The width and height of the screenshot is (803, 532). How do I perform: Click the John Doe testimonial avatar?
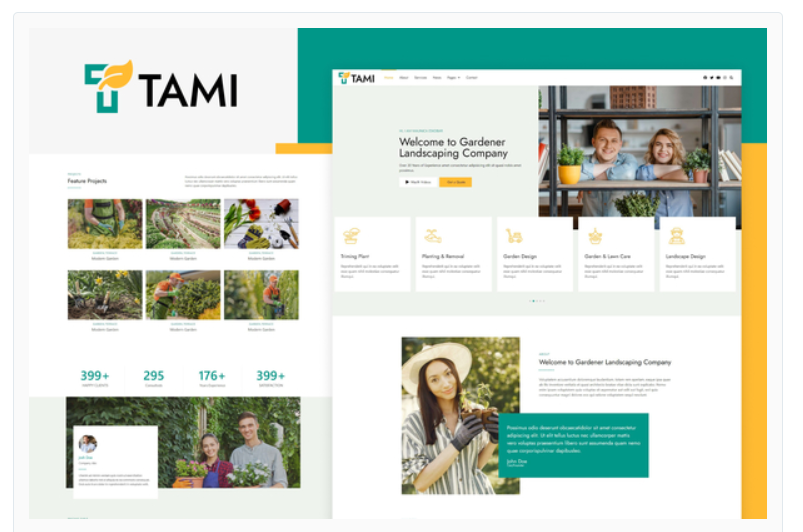tap(88, 444)
